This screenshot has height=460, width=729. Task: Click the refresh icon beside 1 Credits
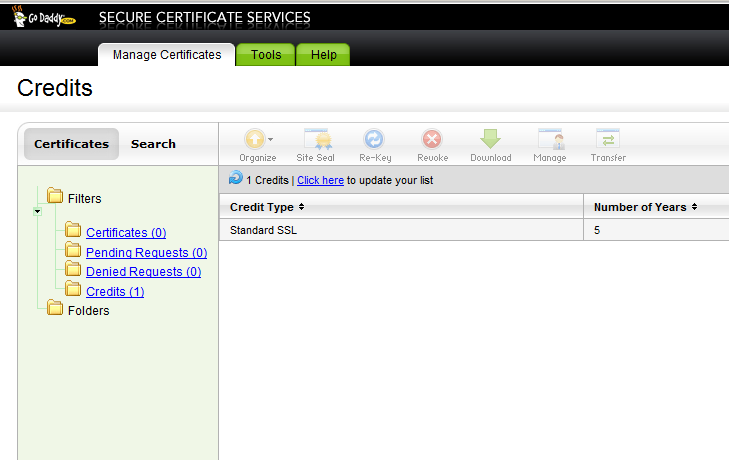click(236, 178)
